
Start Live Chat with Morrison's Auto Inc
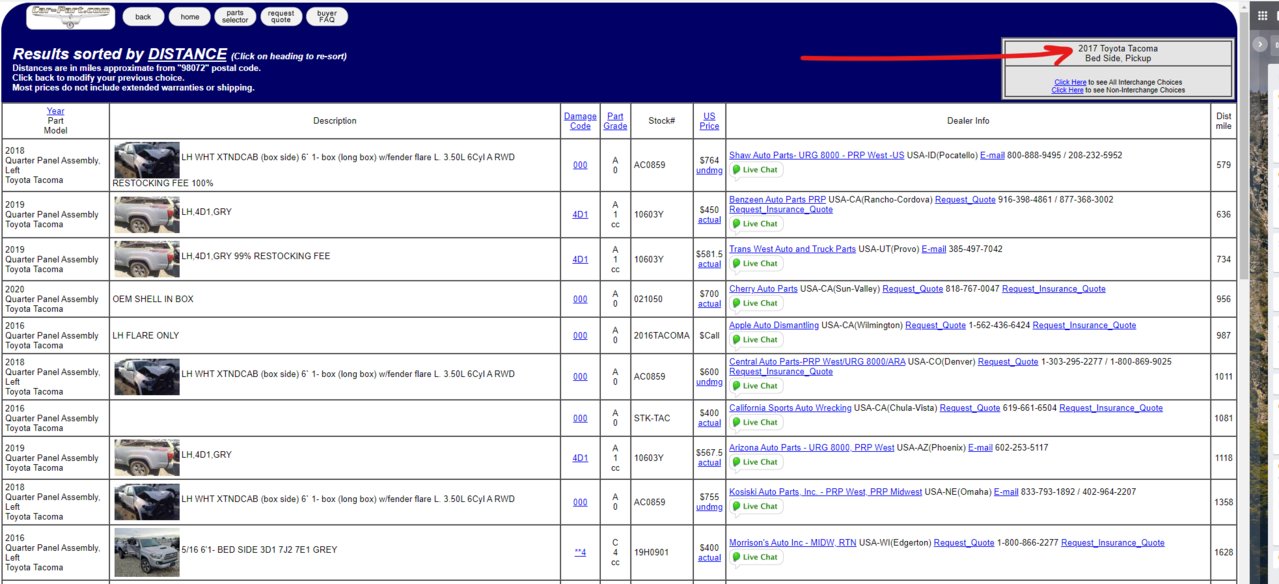tap(756, 557)
